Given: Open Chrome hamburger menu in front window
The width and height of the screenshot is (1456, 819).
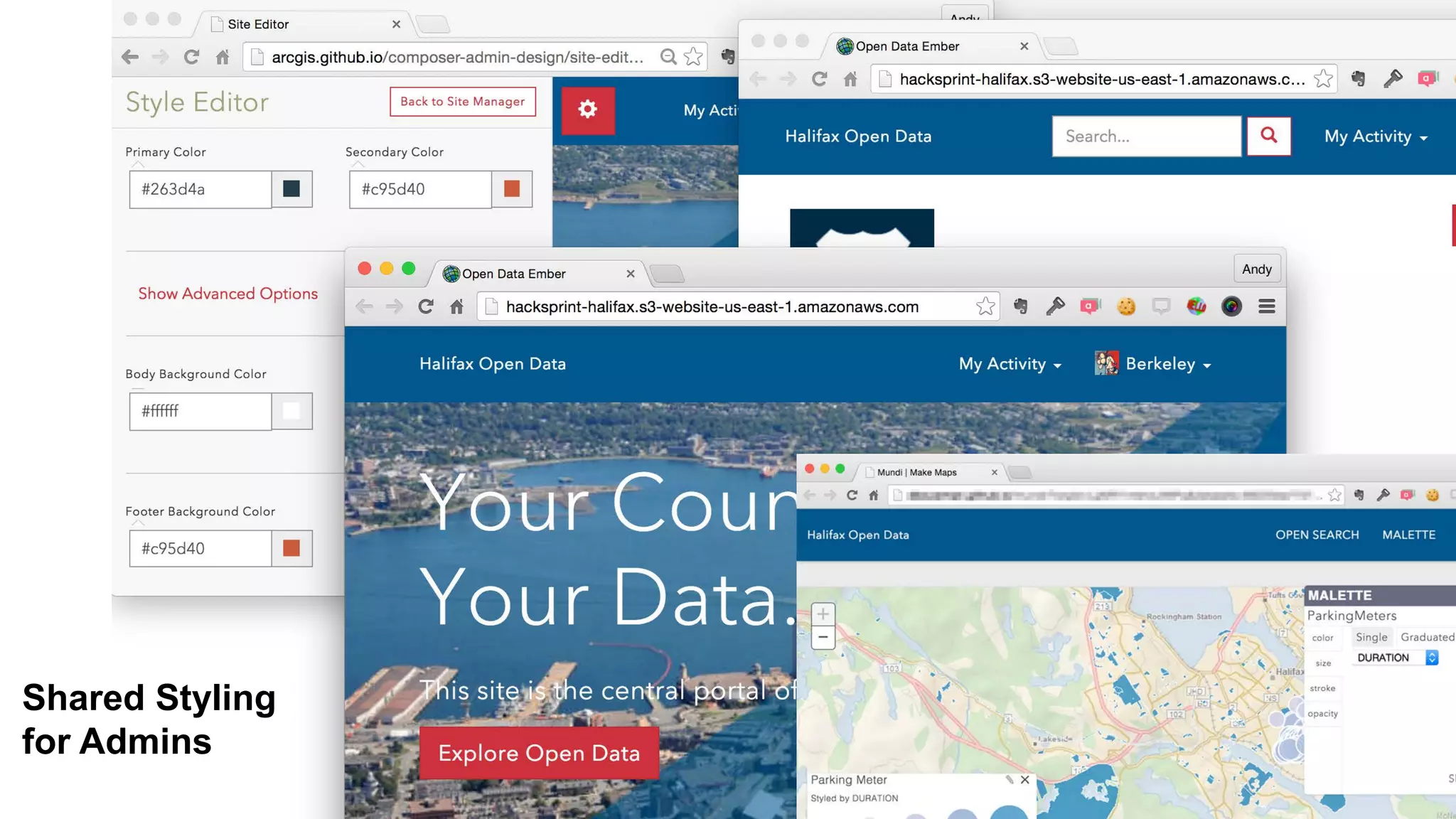Looking at the screenshot, I should pyautogui.click(x=1267, y=306).
